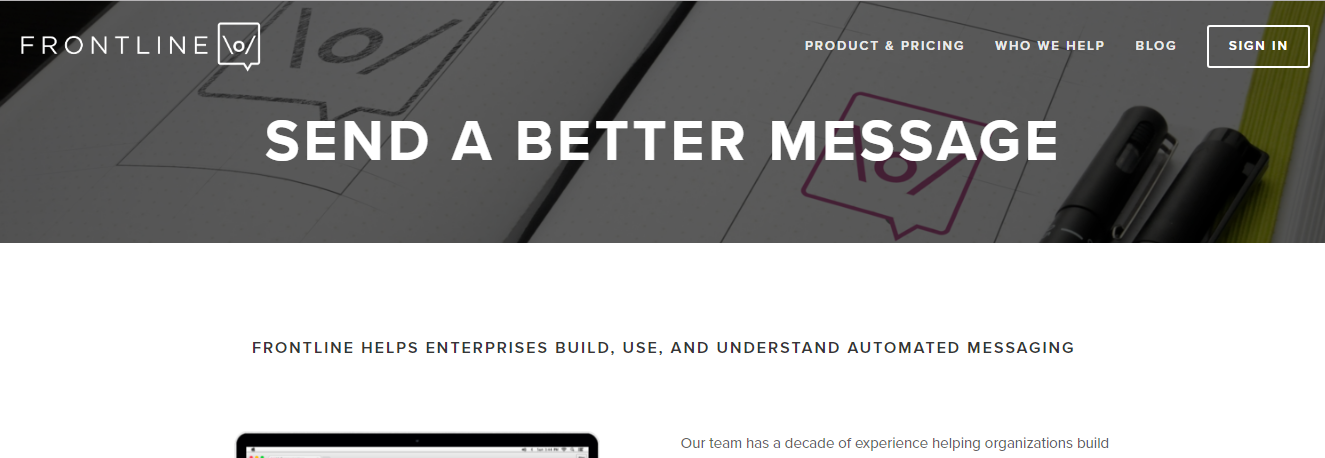This screenshot has width=1325, height=458.
Task: Click the laptop's webcam dot
Action: click(x=416, y=441)
